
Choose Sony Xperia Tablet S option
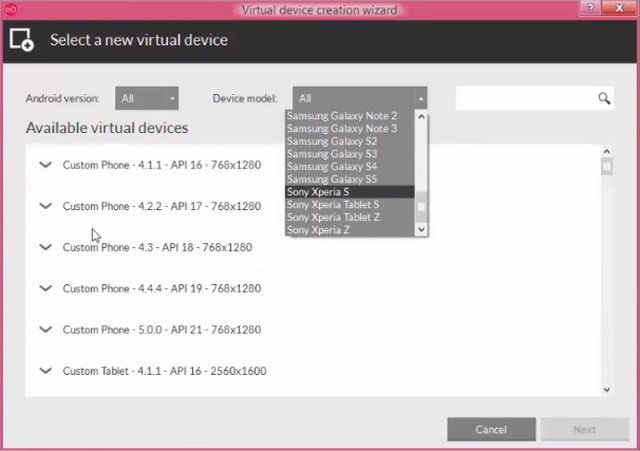350,204
